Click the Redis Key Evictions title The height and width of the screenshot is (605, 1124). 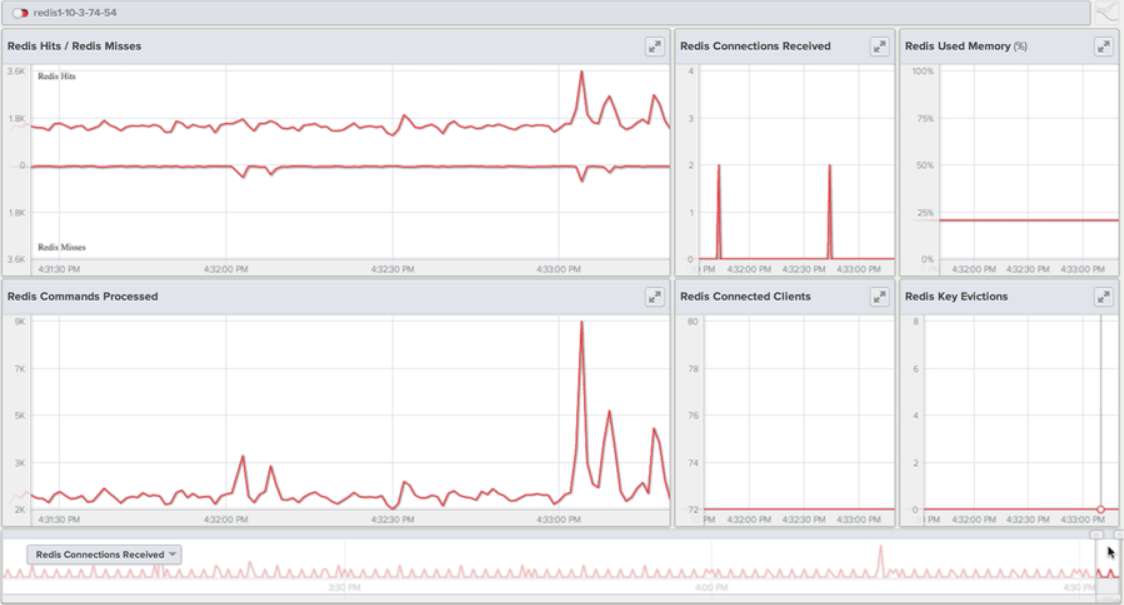click(x=956, y=296)
